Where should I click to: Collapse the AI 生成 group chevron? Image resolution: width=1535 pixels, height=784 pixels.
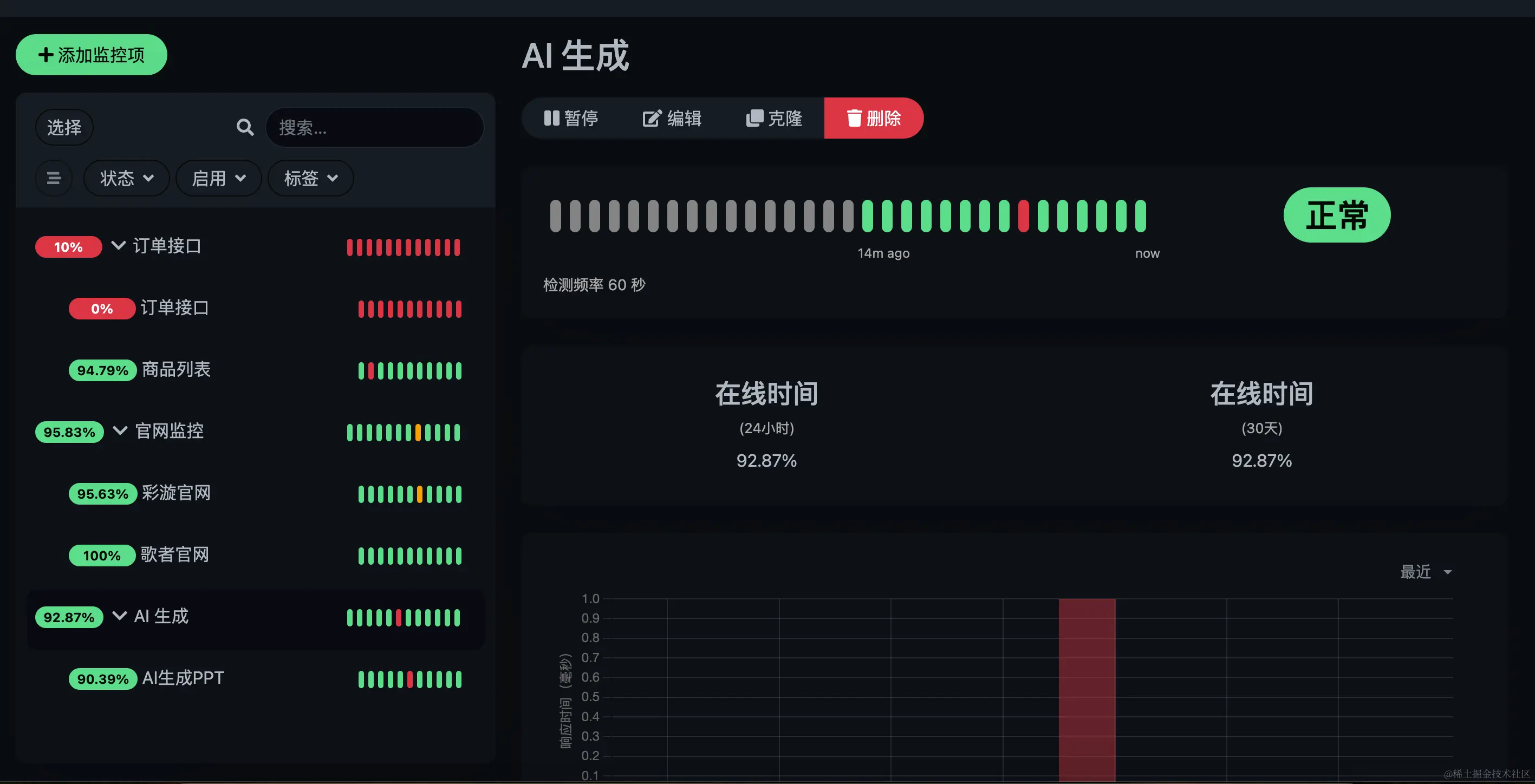click(x=119, y=616)
